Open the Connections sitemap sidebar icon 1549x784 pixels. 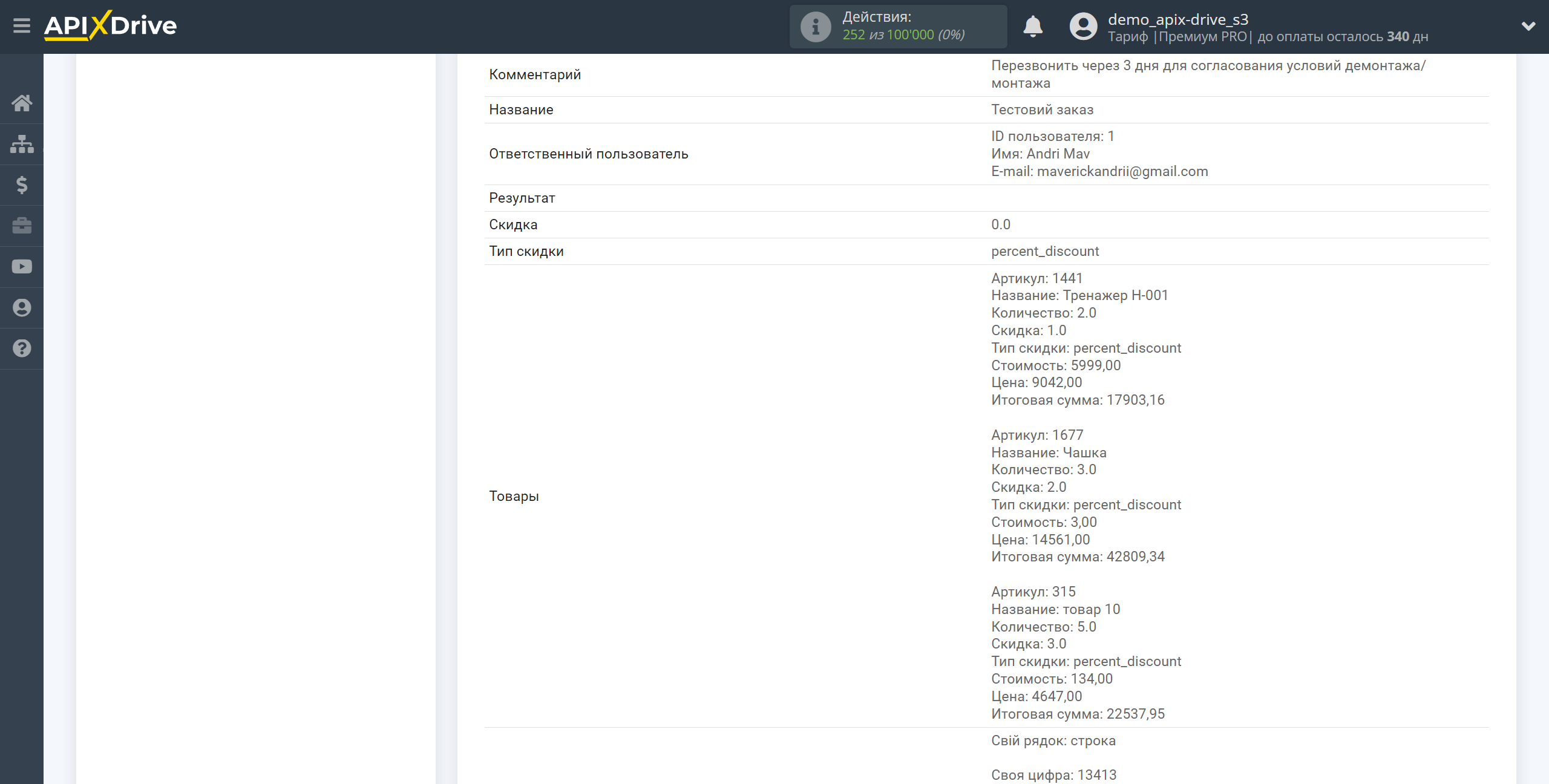tap(22, 144)
